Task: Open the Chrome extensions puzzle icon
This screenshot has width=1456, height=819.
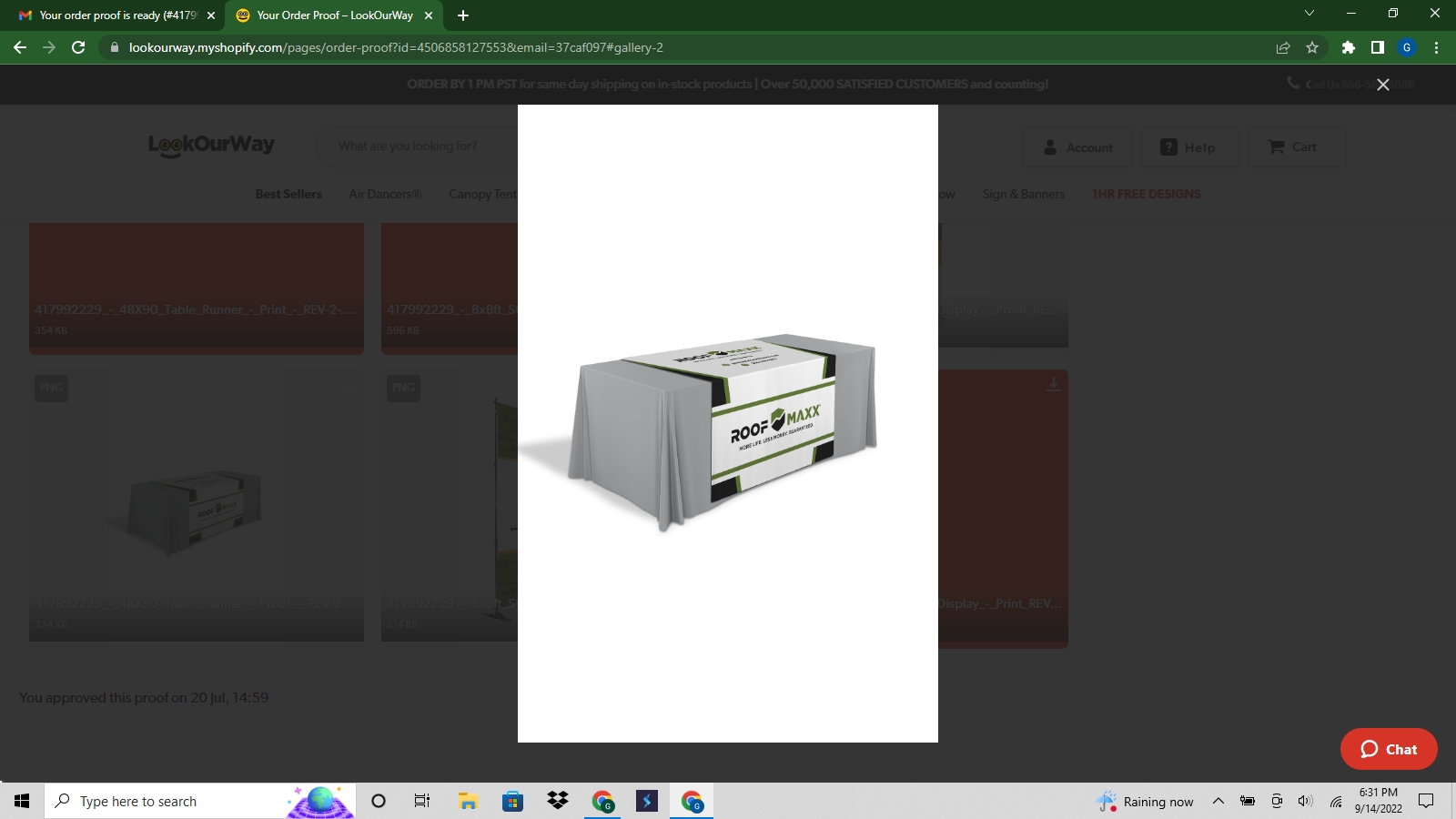Action: (1349, 47)
